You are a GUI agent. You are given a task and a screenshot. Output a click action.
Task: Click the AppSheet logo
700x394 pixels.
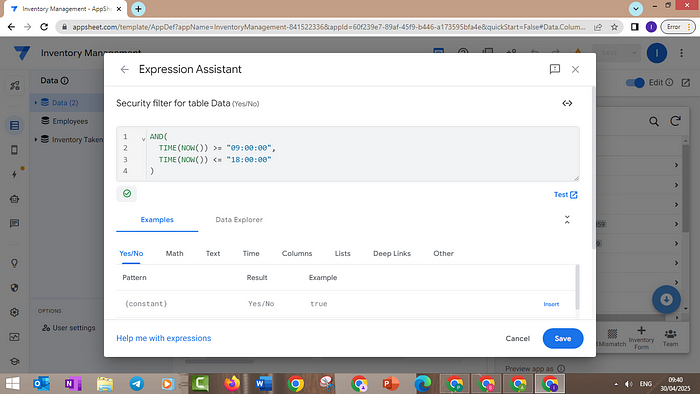pyautogui.click(x=21, y=53)
